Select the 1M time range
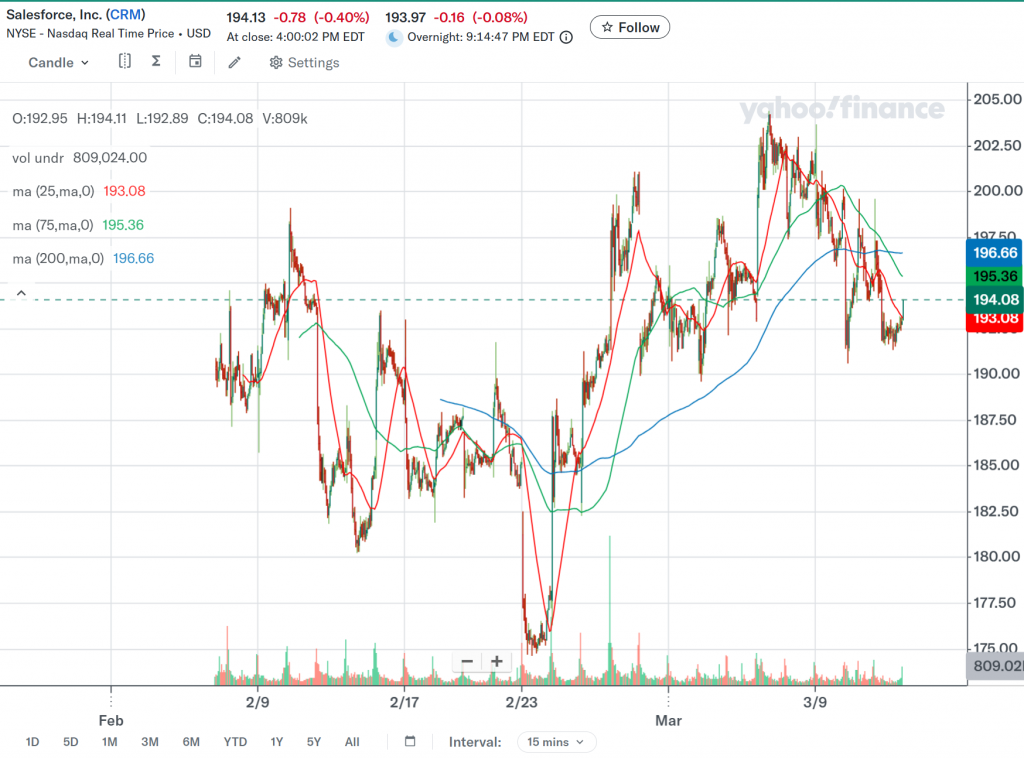The image size is (1024, 759). coord(109,742)
